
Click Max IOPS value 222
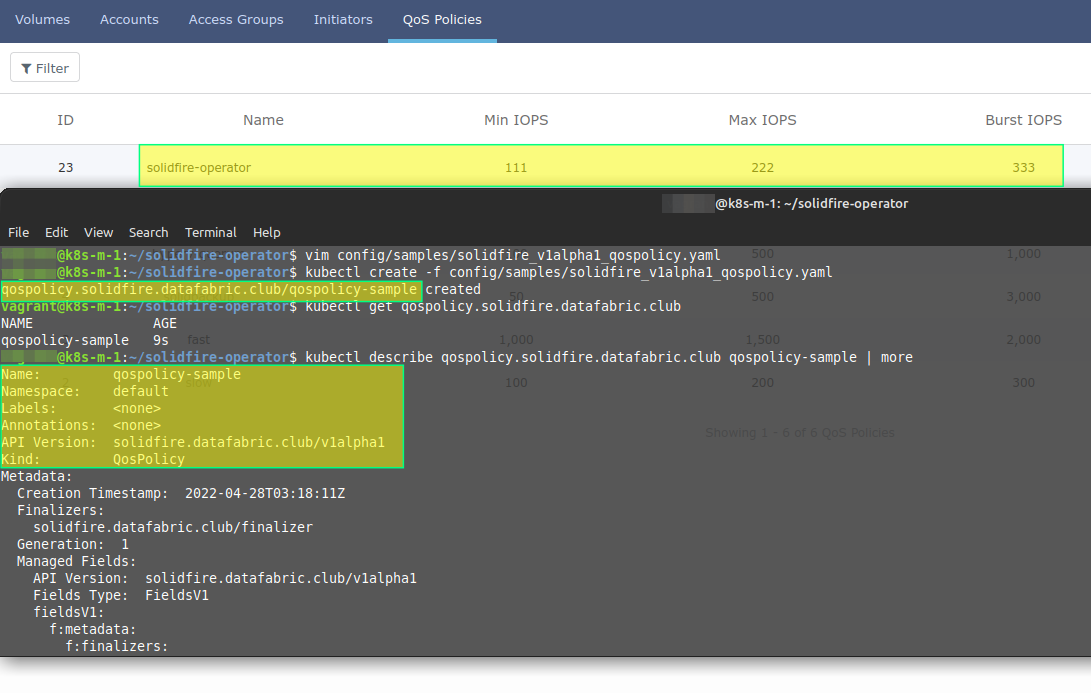click(x=763, y=168)
